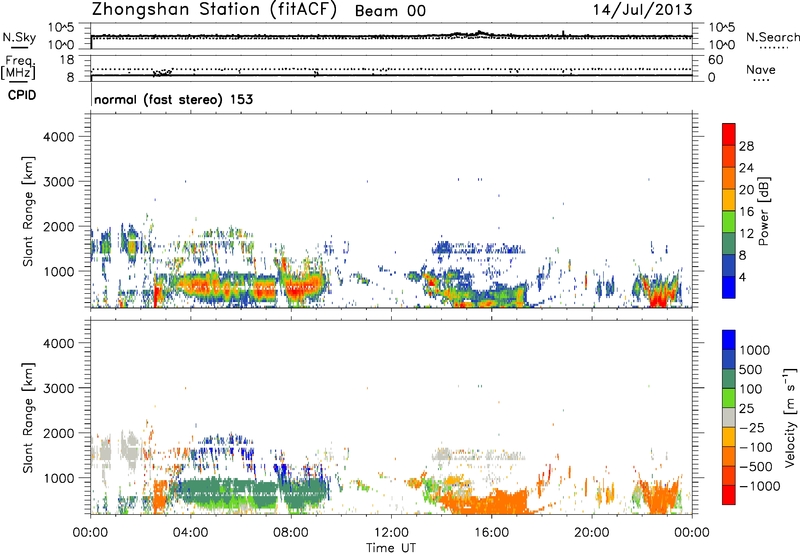The width and height of the screenshot is (800, 554).
Task: Click the 'Time UT' axis title
Action: pyautogui.click(x=391, y=548)
